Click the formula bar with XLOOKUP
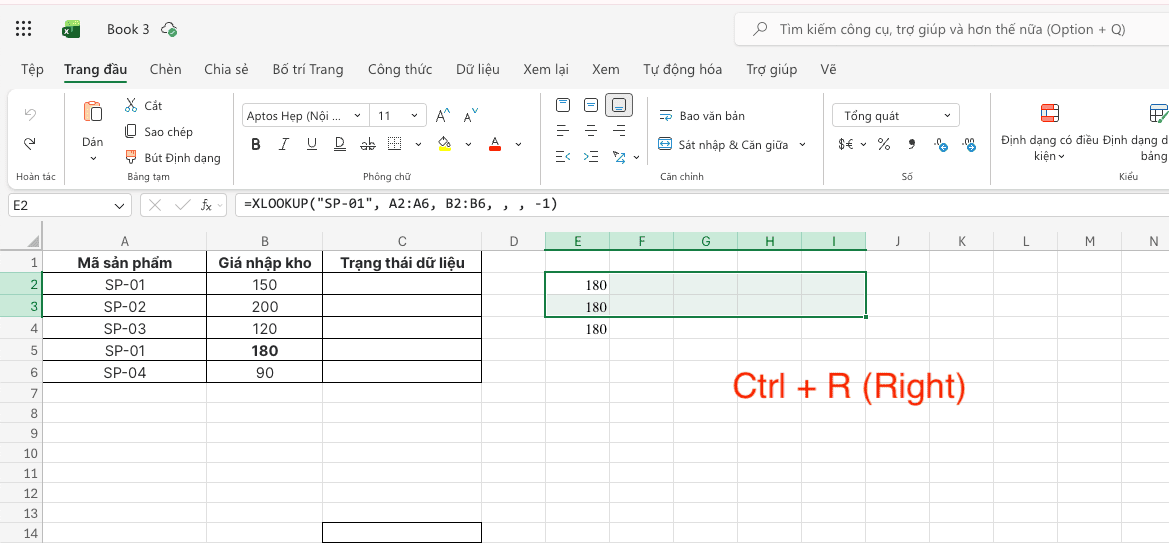Image resolution: width=1169 pixels, height=543 pixels. [701, 204]
